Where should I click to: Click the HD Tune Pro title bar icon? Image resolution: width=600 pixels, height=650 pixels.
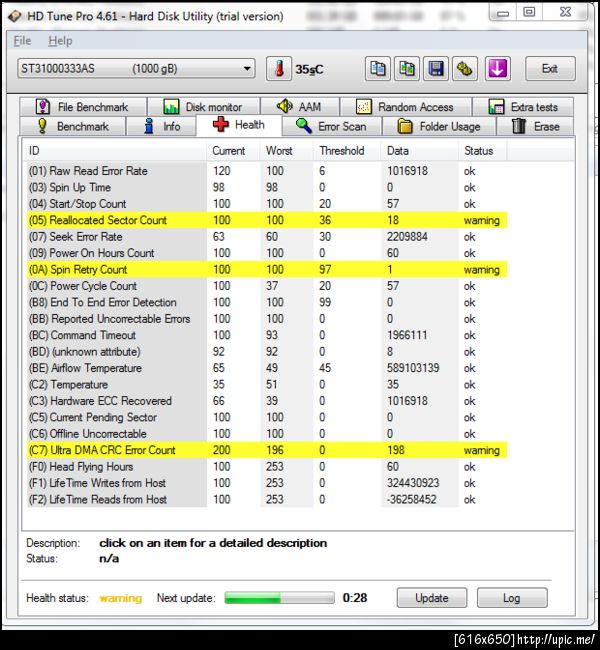pos(15,17)
